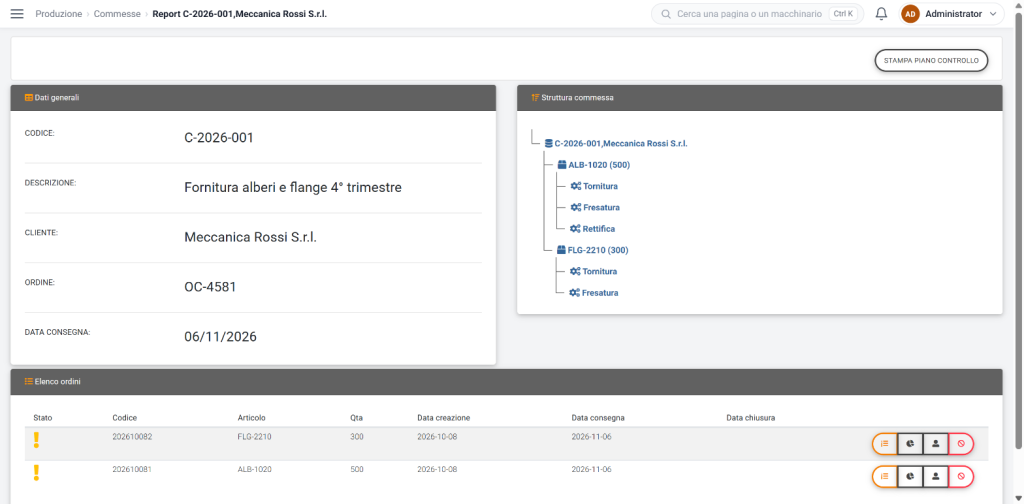The width and height of the screenshot is (1024, 504).
Task: Click the Codice column header
Action: [125, 418]
